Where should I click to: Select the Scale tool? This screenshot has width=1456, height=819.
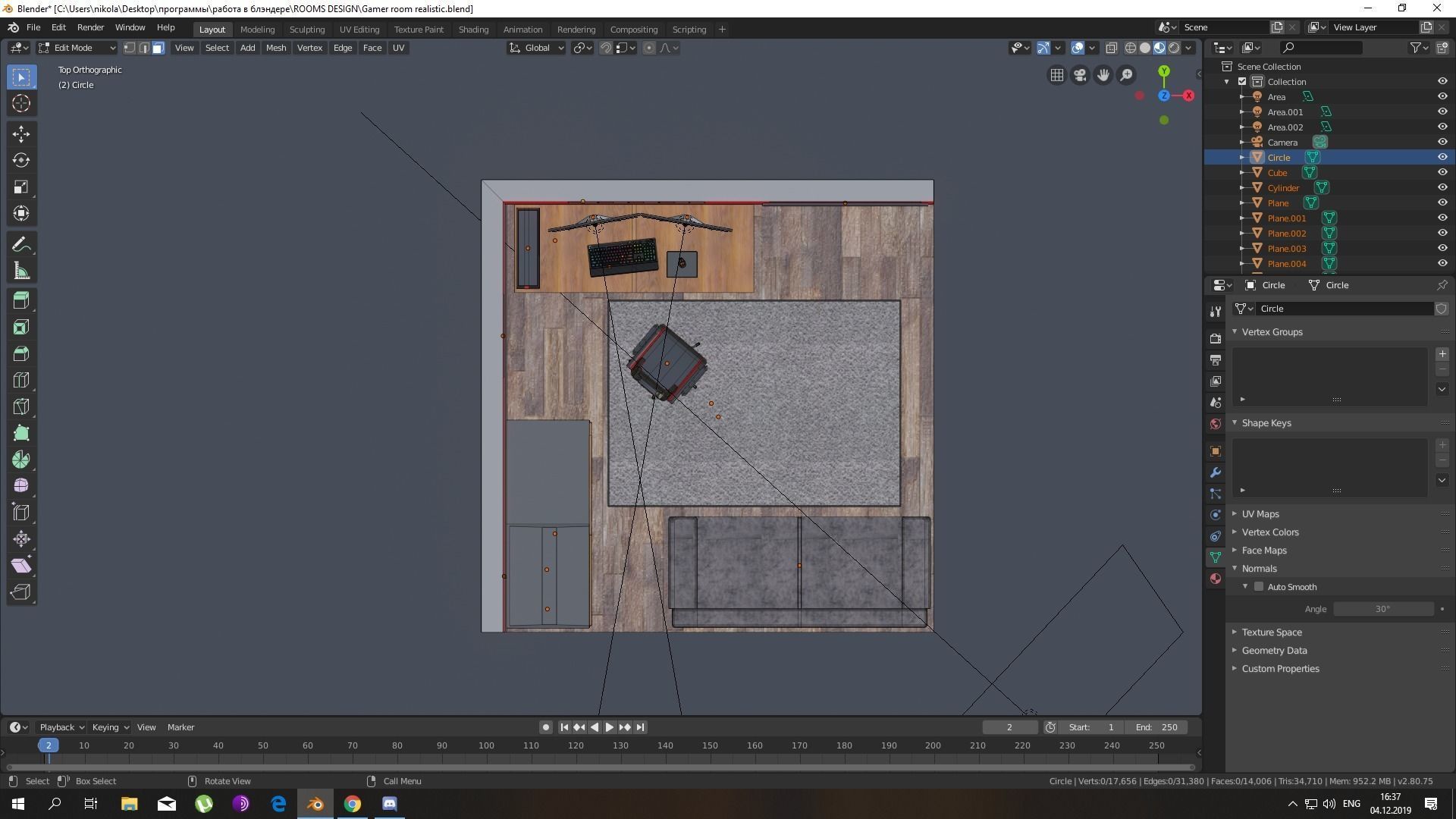[x=21, y=187]
